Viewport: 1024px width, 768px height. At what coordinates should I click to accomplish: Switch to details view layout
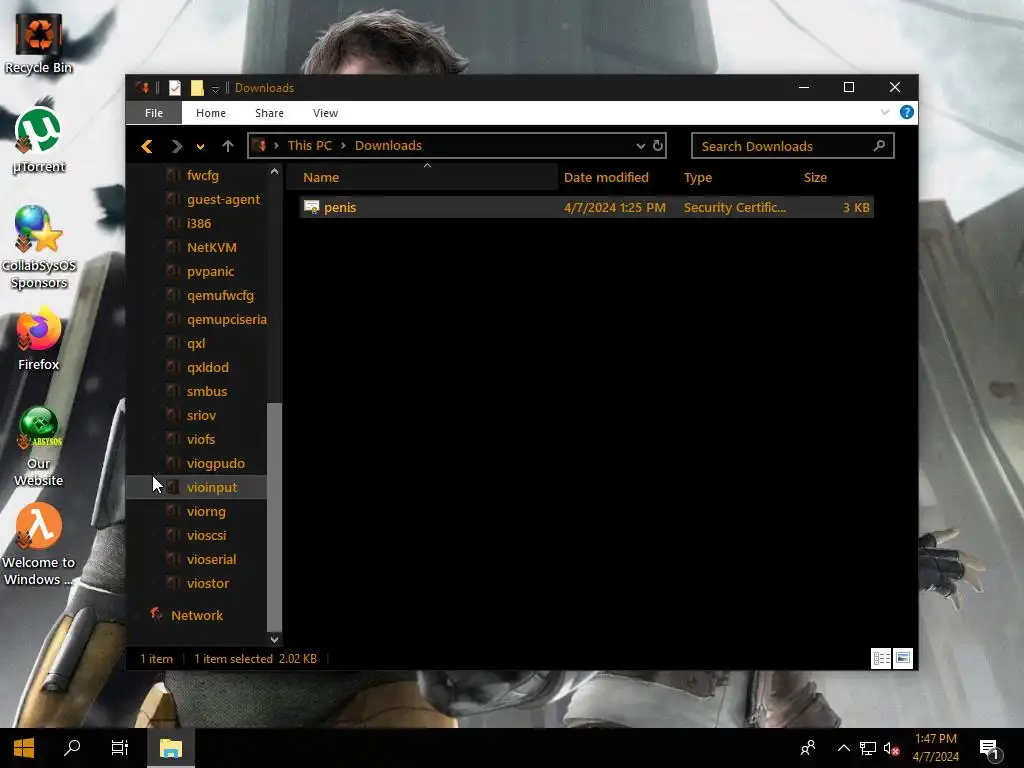pyautogui.click(x=881, y=658)
